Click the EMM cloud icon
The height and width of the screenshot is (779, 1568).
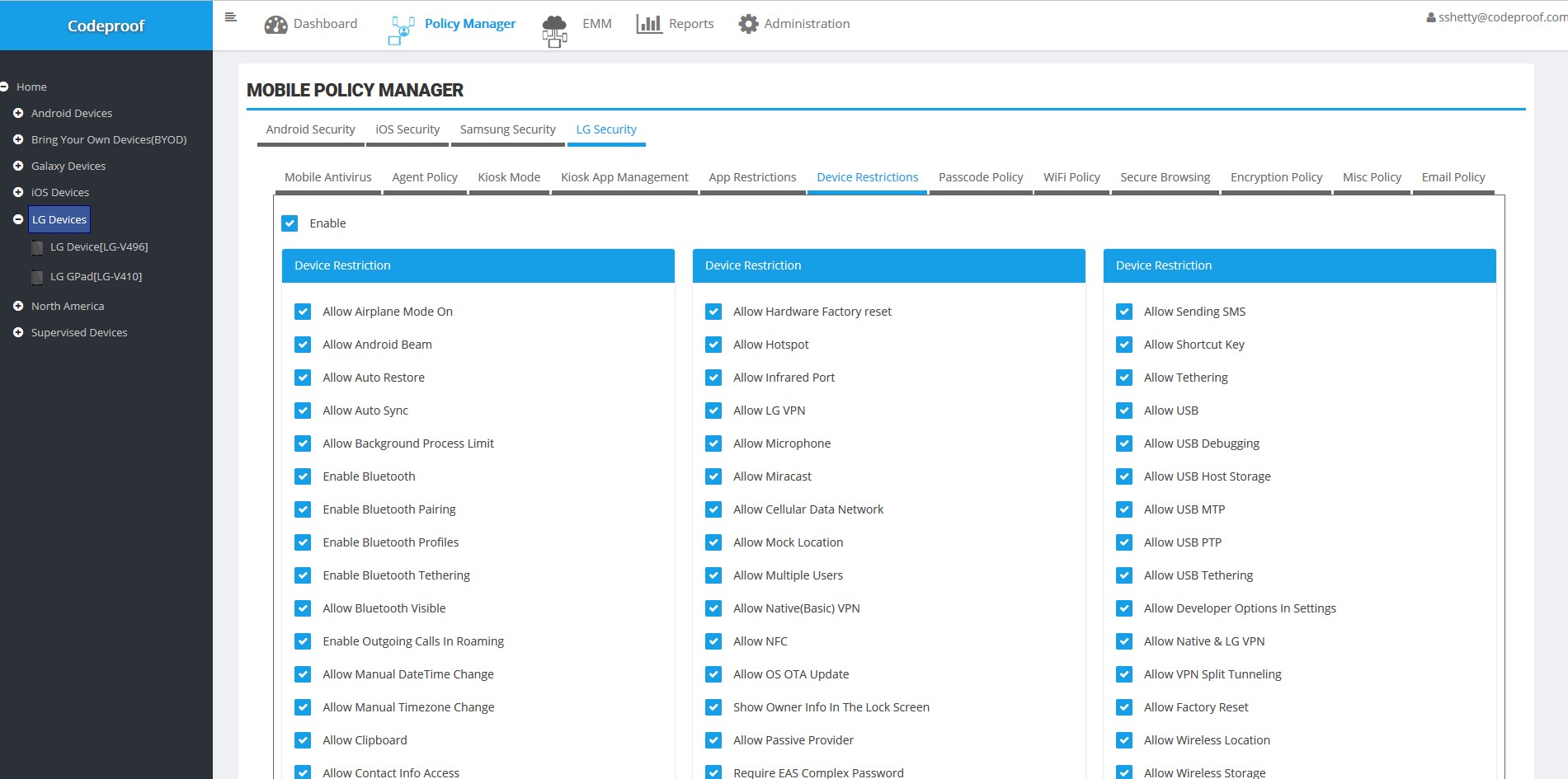pyautogui.click(x=554, y=31)
